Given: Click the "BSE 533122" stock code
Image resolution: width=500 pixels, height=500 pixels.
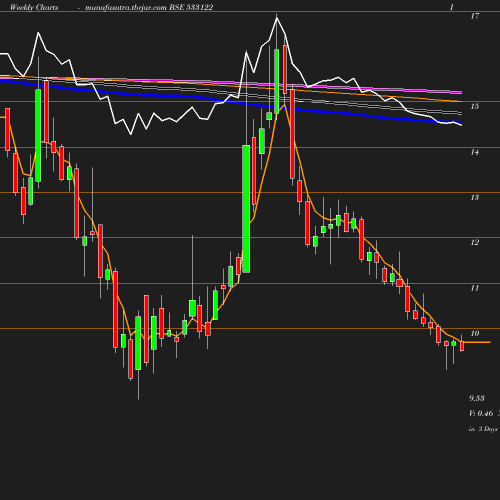Looking at the screenshot, I should tap(191, 7).
